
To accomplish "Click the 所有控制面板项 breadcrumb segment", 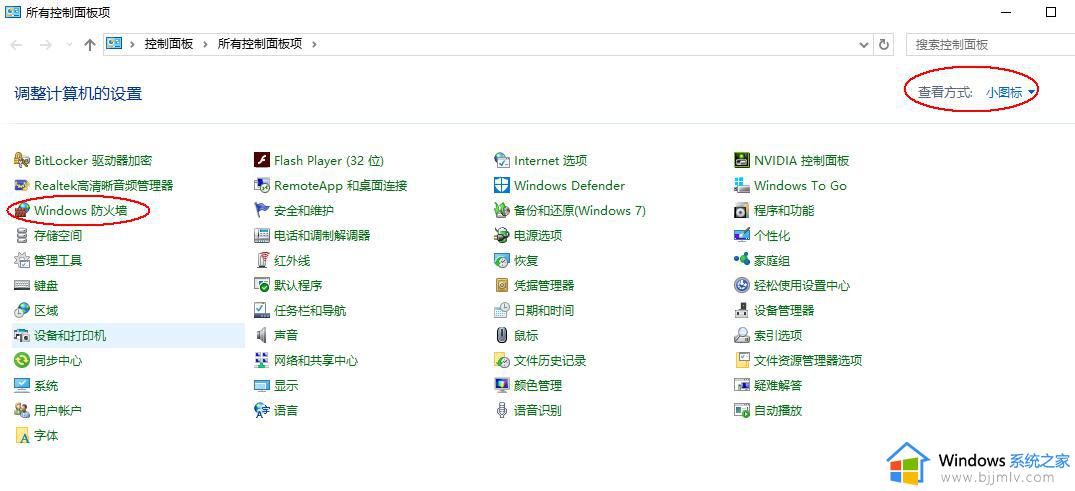I will pyautogui.click(x=260, y=44).
